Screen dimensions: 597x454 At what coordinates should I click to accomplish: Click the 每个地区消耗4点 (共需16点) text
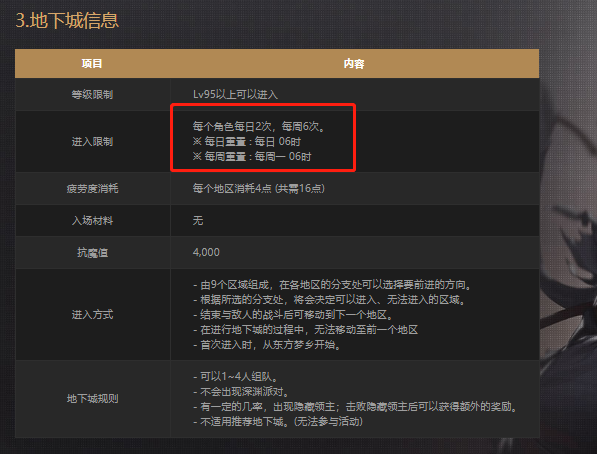[x=259, y=189]
